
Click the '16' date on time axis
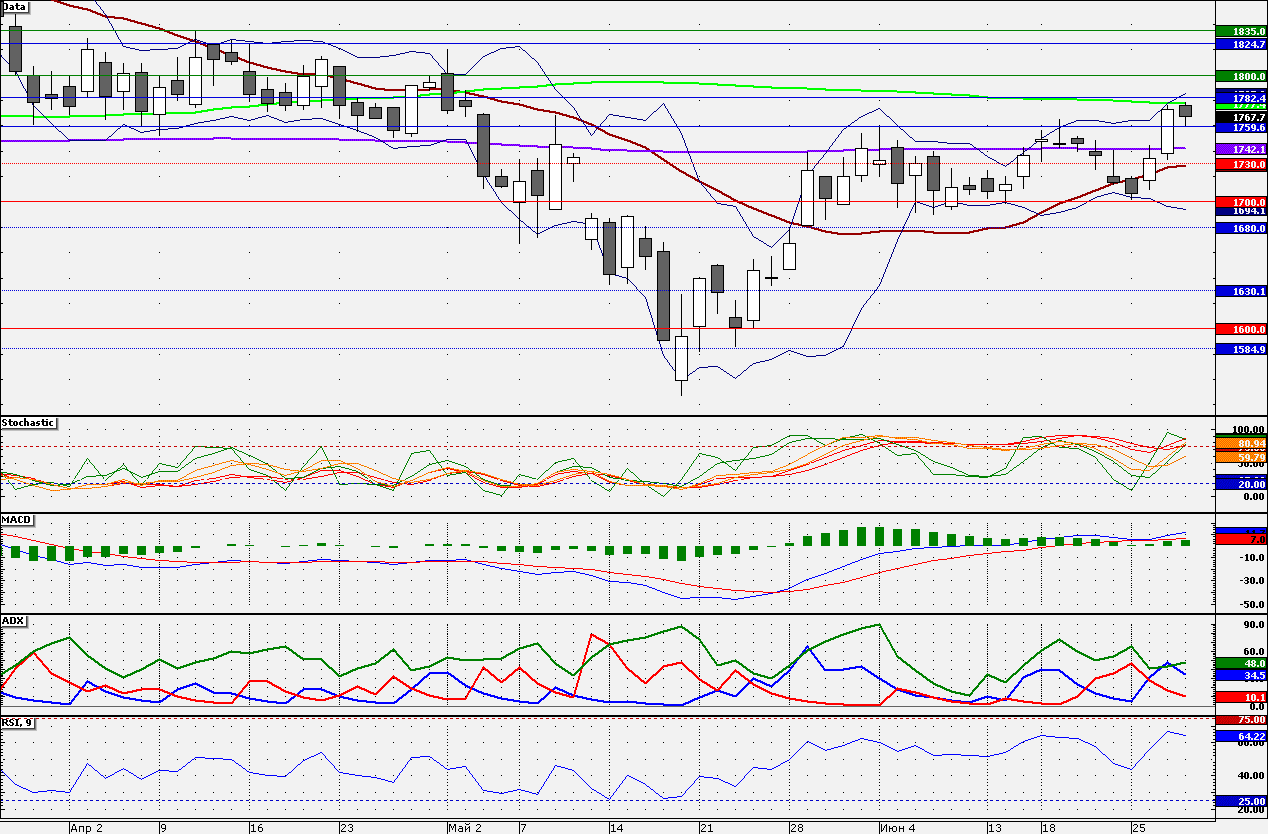(x=257, y=828)
